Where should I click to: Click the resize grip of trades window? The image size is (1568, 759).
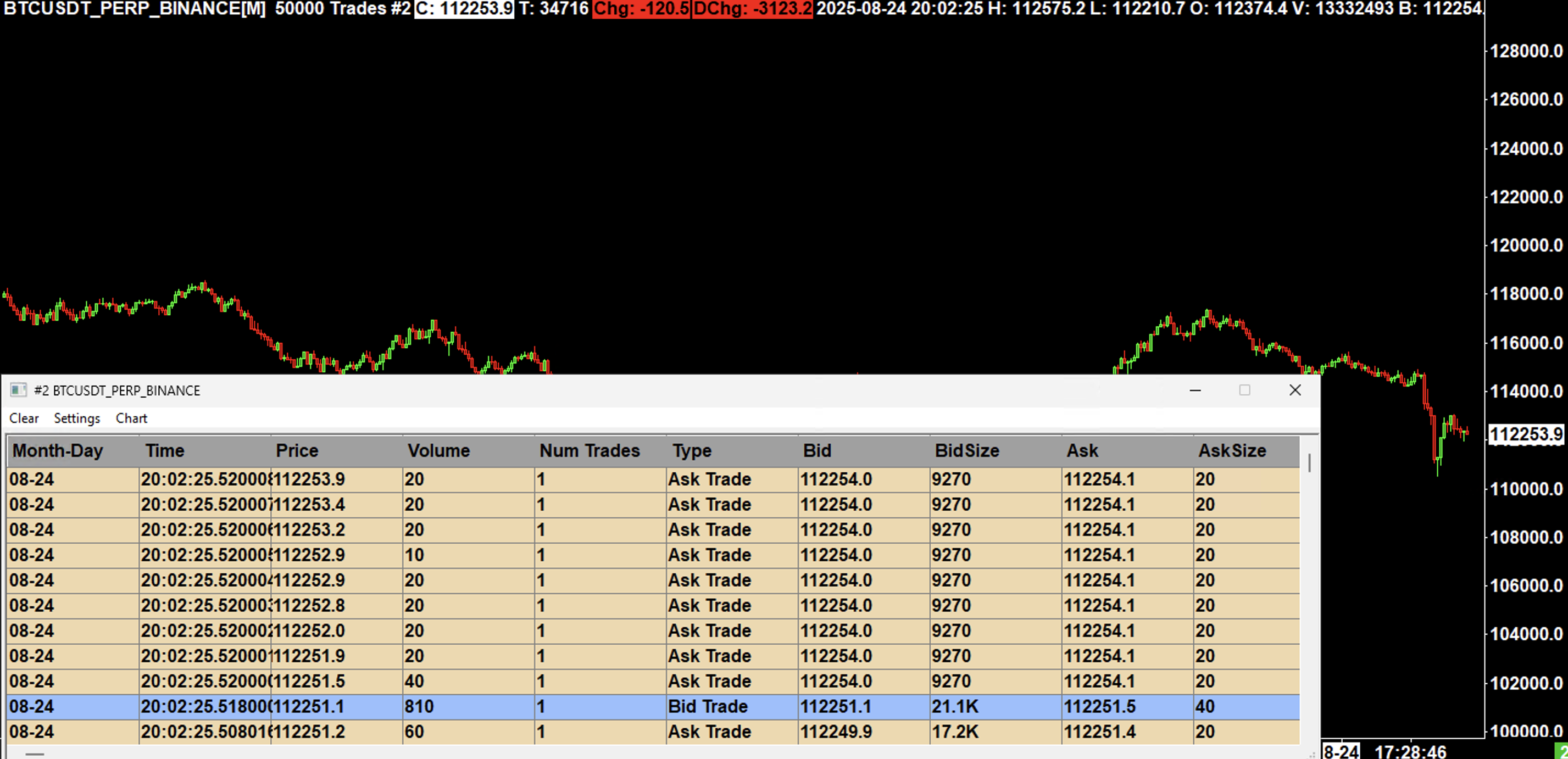pos(1312,754)
